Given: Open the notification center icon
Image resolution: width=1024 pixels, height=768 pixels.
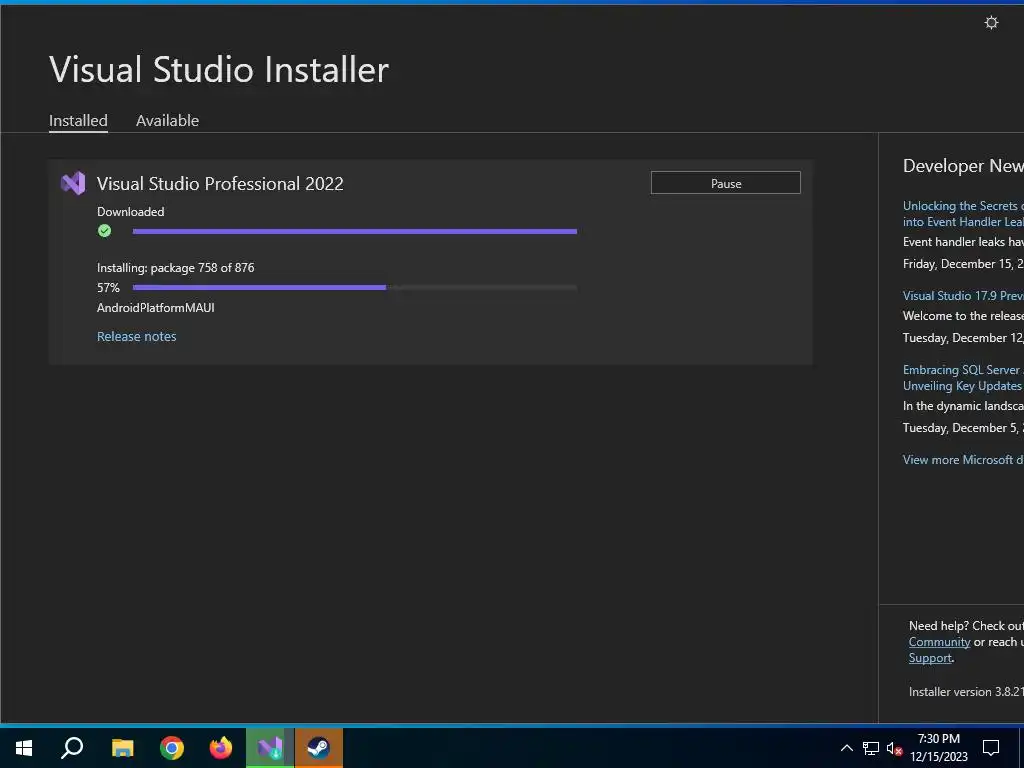Looking at the screenshot, I should 991,748.
